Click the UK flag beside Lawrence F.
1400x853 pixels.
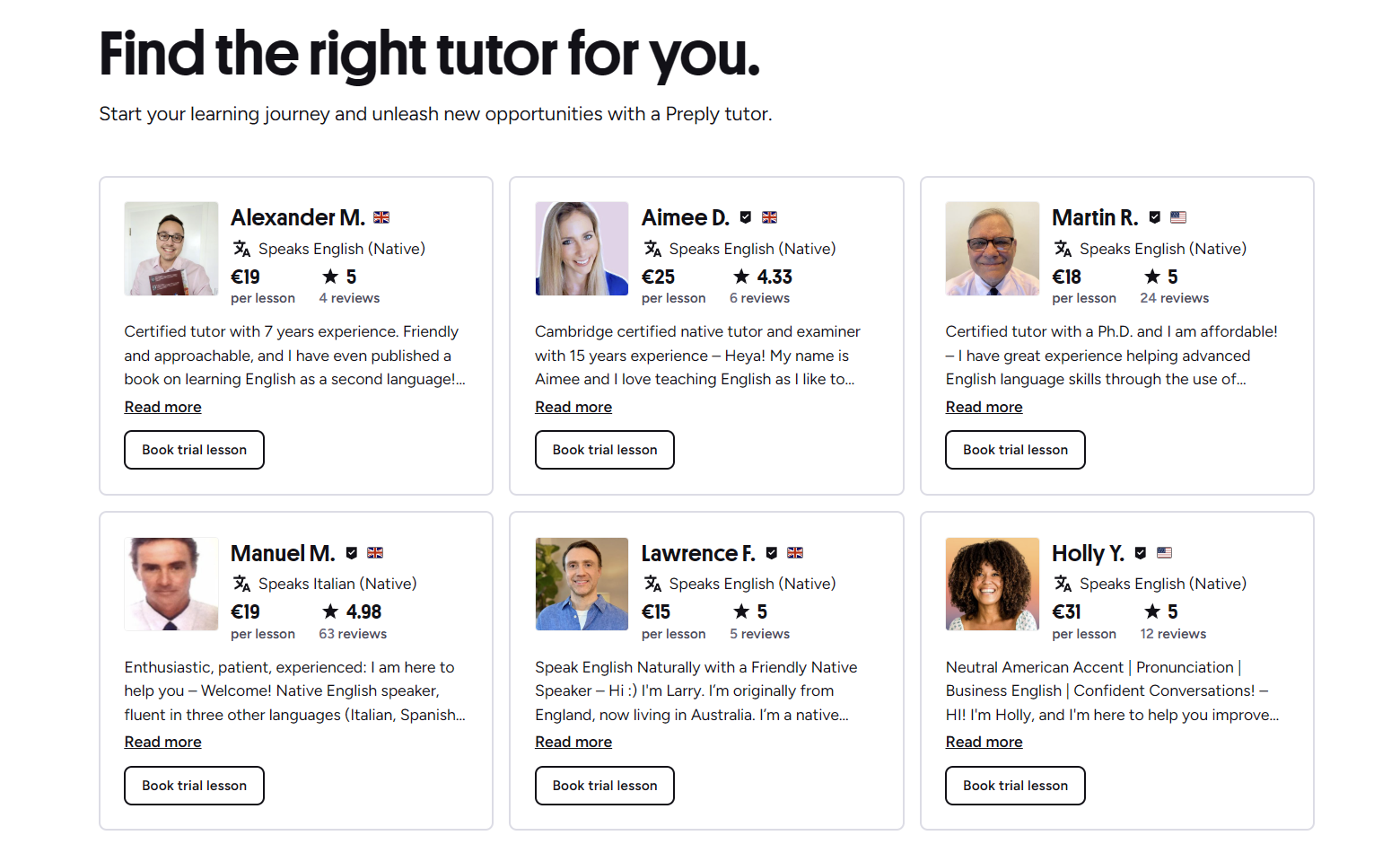tap(795, 552)
